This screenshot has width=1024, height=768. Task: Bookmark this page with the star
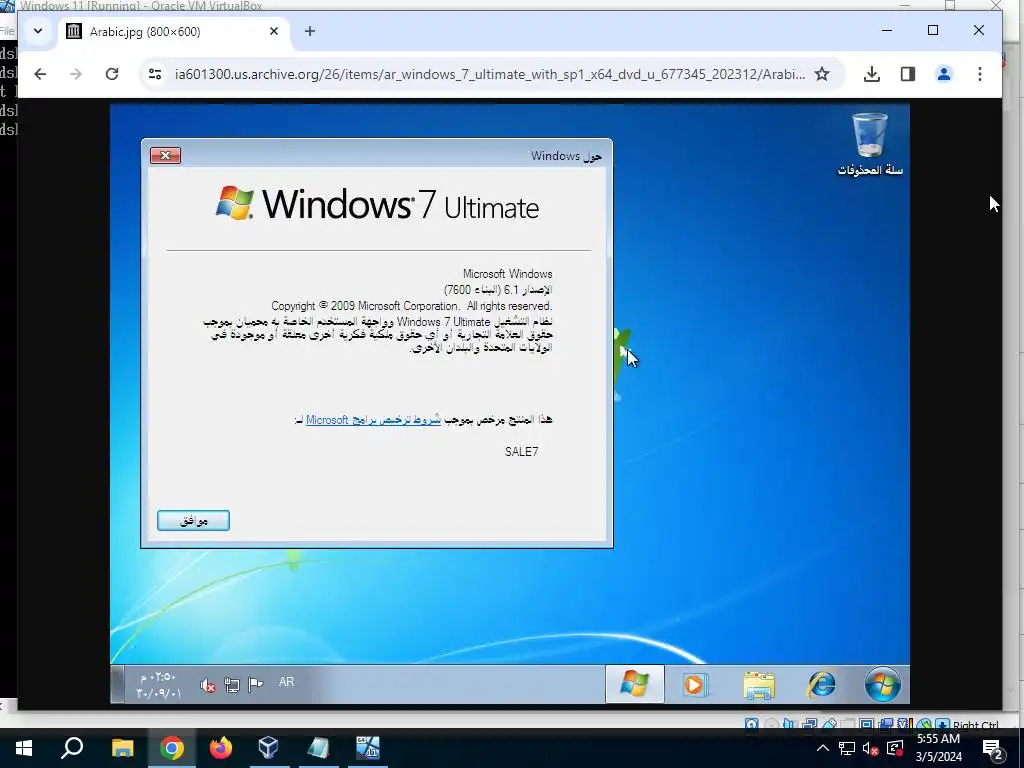coord(822,74)
